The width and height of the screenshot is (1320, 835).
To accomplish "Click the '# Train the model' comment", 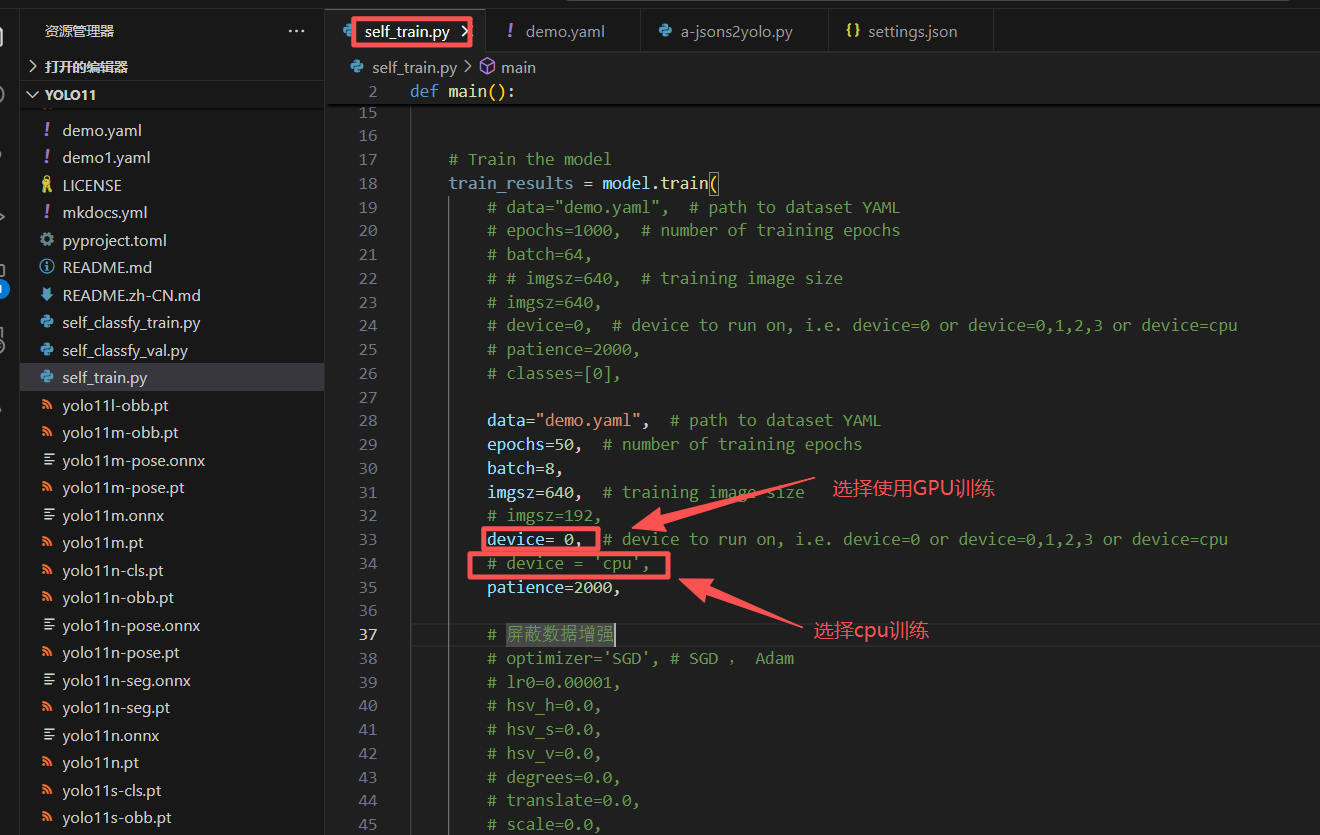I will [x=530, y=159].
